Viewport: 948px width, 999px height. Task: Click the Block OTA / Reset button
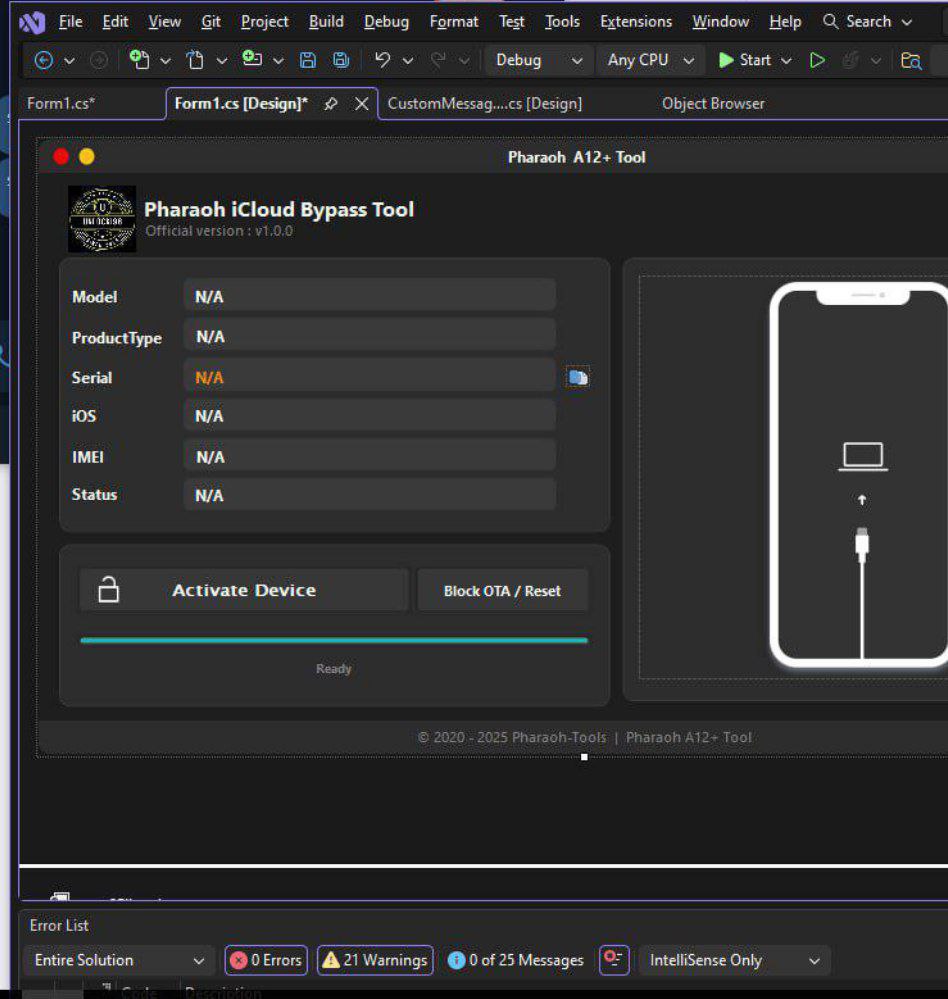502,591
